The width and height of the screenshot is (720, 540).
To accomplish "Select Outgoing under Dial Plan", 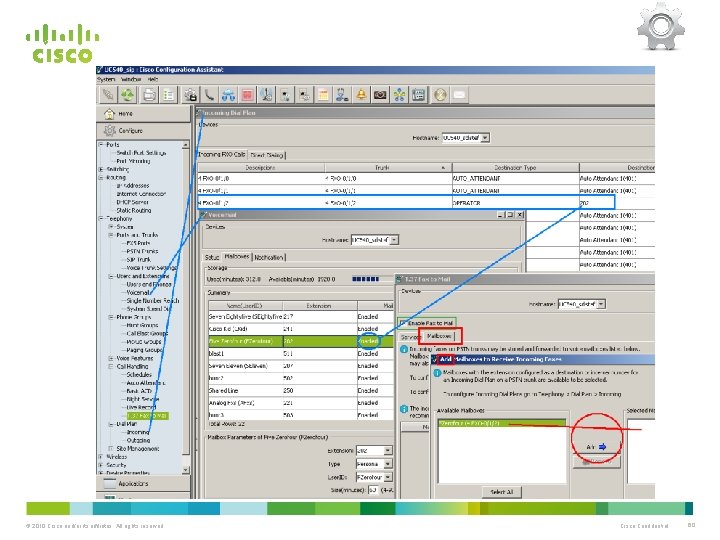I will pyautogui.click(x=138, y=440).
